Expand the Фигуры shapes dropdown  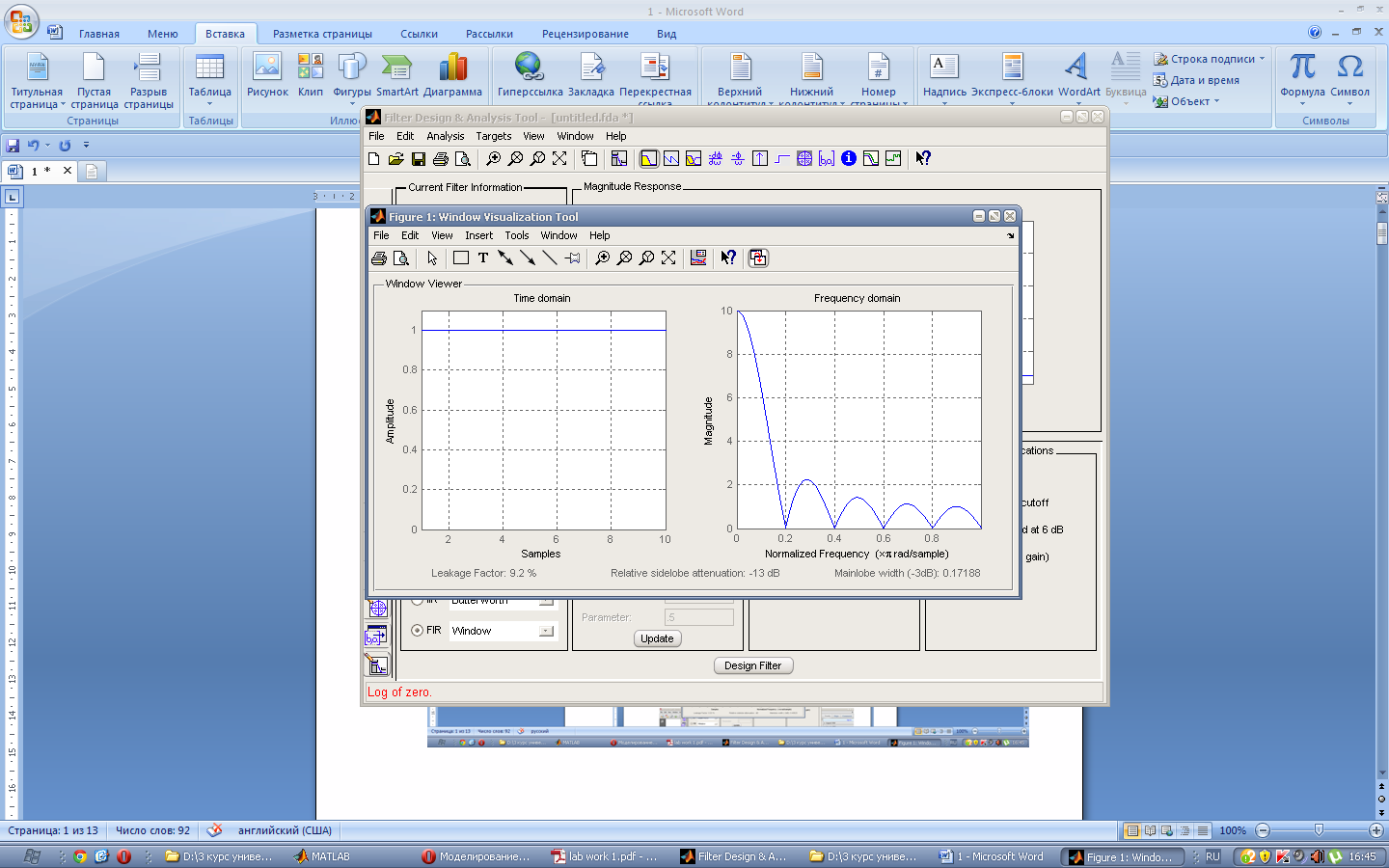click(351, 104)
